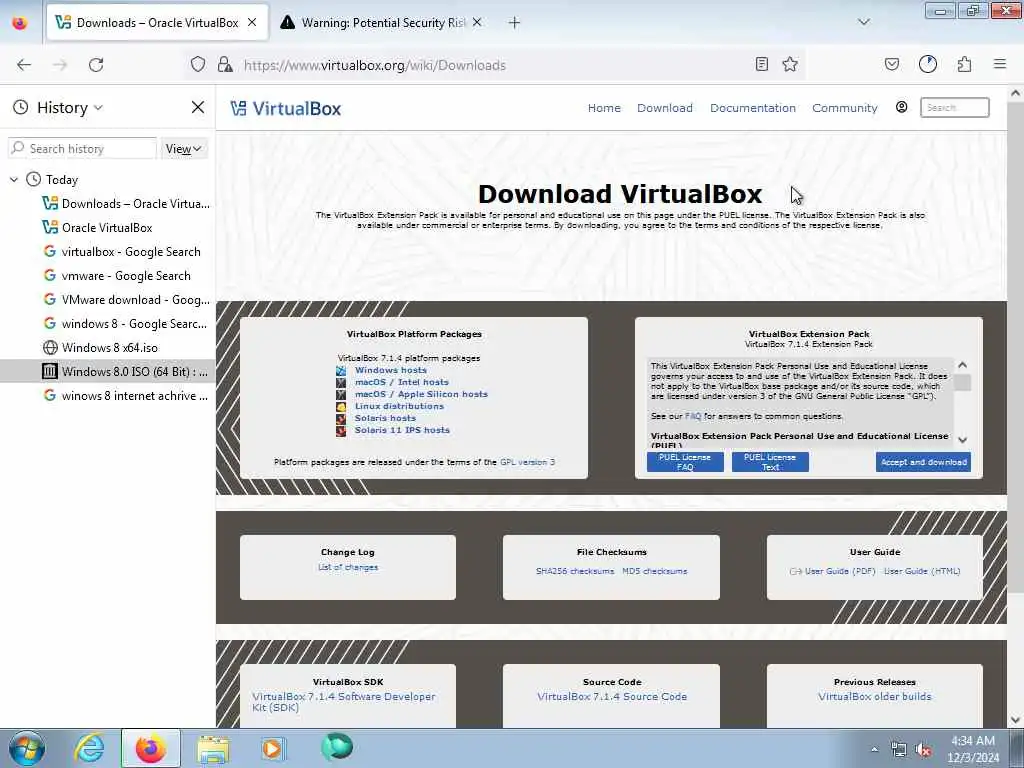The image size is (1024, 768).
Task: Bookmark this page with the star icon
Action: pyautogui.click(x=790, y=64)
